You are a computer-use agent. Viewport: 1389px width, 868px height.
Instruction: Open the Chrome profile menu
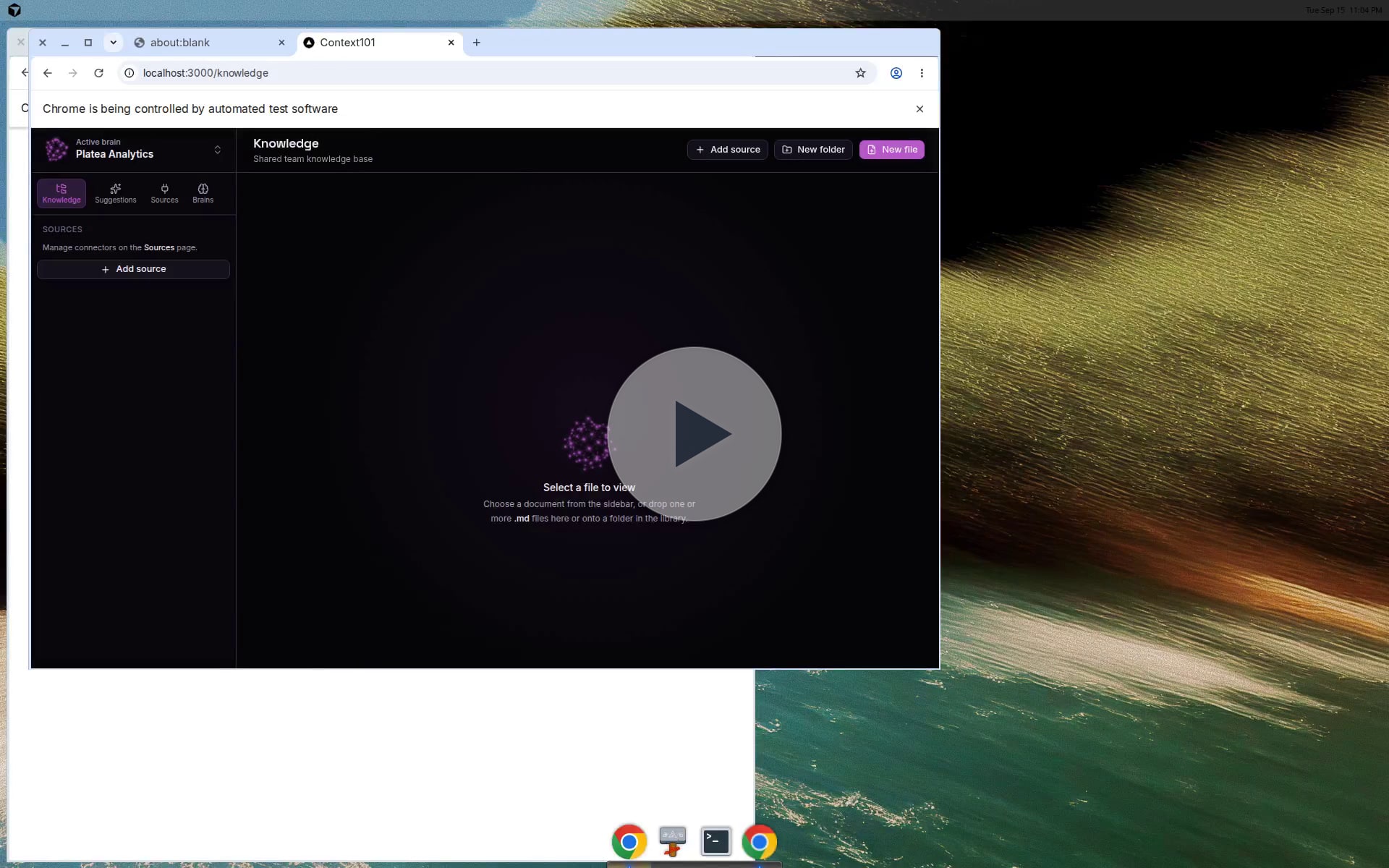coord(896,73)
